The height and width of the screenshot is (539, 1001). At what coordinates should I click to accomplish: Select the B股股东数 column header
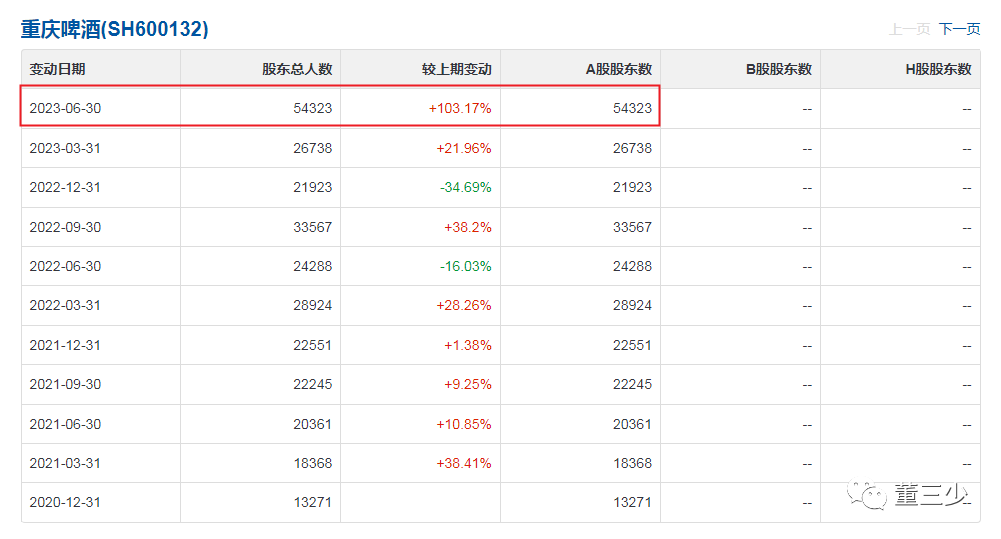click(x=779, y=69)
